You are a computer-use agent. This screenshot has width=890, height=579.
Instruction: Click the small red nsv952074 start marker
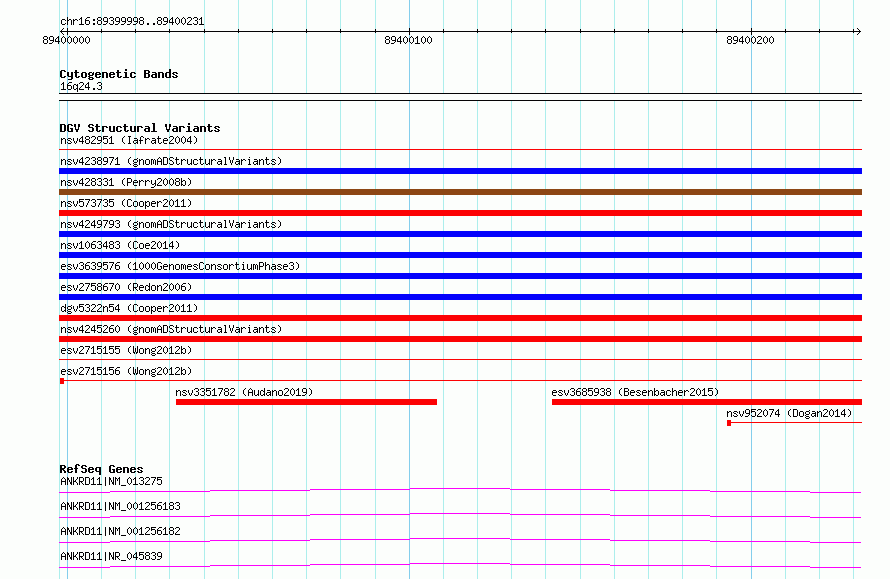click(x=729, y=423)
